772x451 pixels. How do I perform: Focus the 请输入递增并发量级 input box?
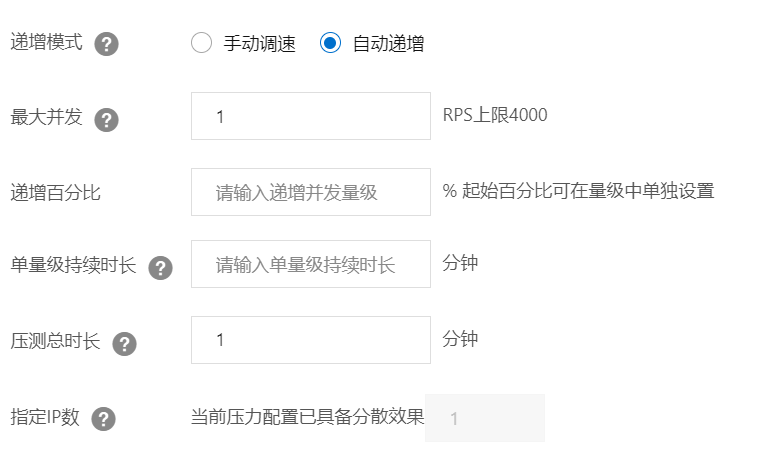310,192
